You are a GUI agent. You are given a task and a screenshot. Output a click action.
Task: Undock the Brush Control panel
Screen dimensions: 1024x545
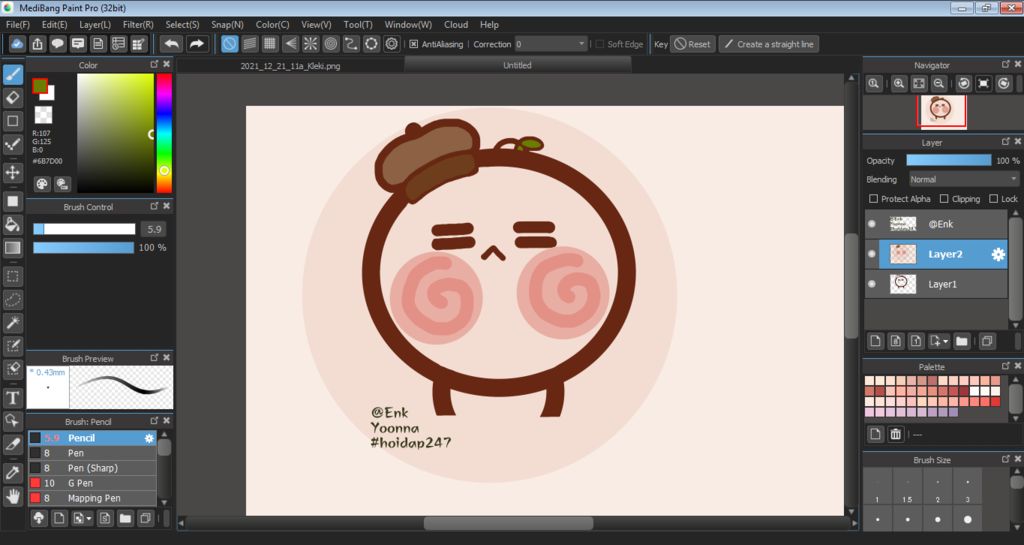pos(154,206)
